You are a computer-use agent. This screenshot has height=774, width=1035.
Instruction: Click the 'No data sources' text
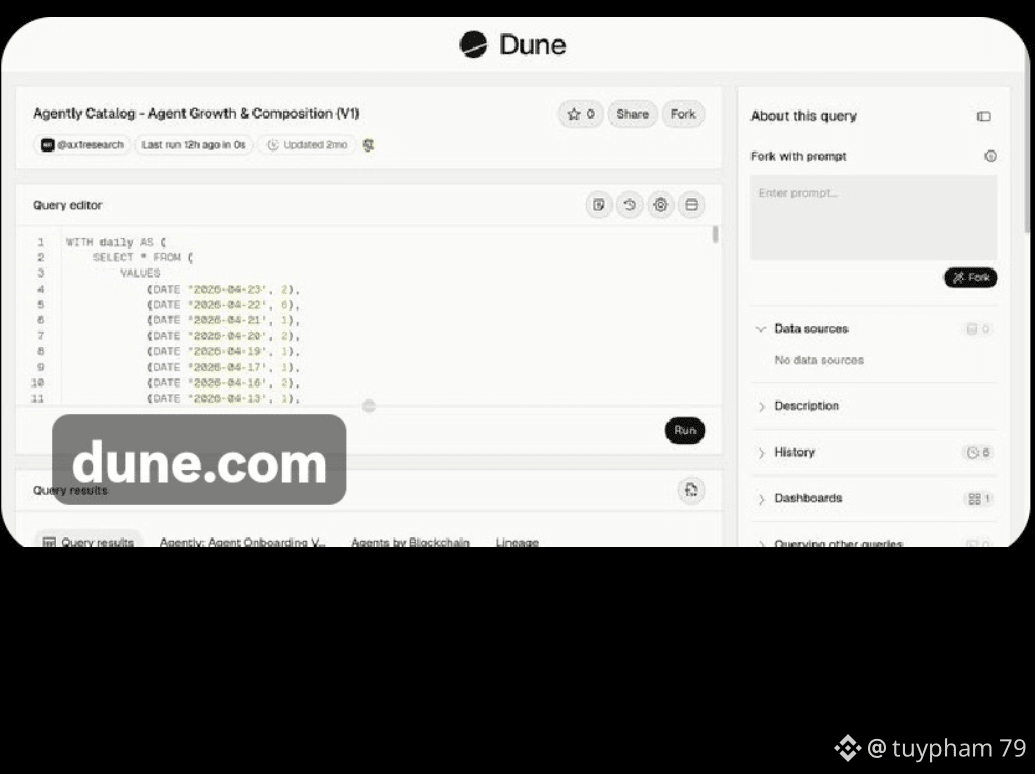[x=818, y=360]
